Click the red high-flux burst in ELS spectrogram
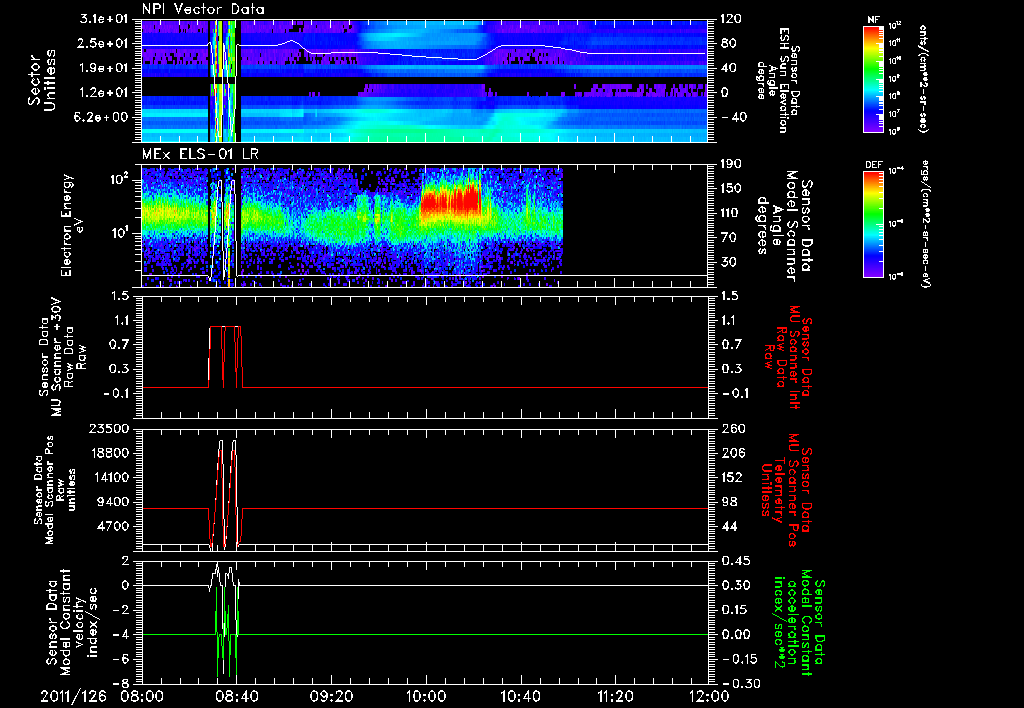This screenshot has height=708, width=1024. pyautogui.click(x=451, y=201)
